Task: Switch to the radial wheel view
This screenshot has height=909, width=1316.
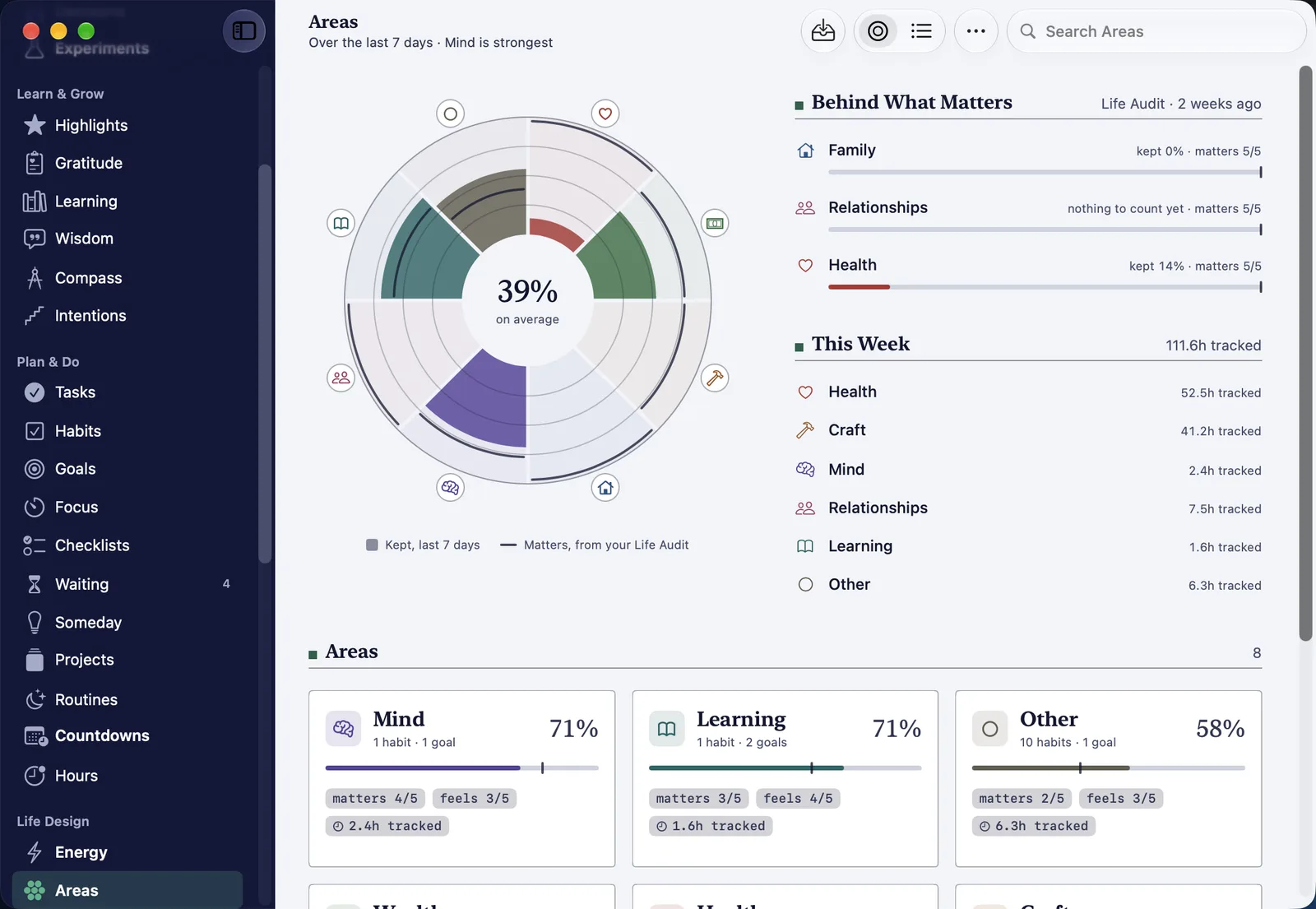Action: [x=878, y=31]
